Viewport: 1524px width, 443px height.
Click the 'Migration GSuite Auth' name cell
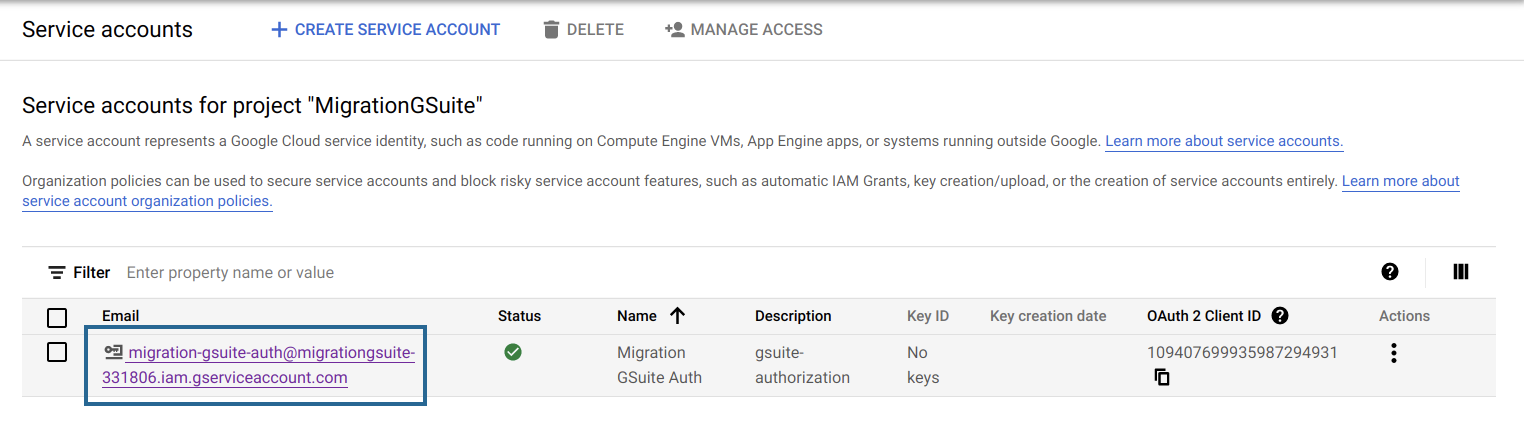(x=659, y=365)
